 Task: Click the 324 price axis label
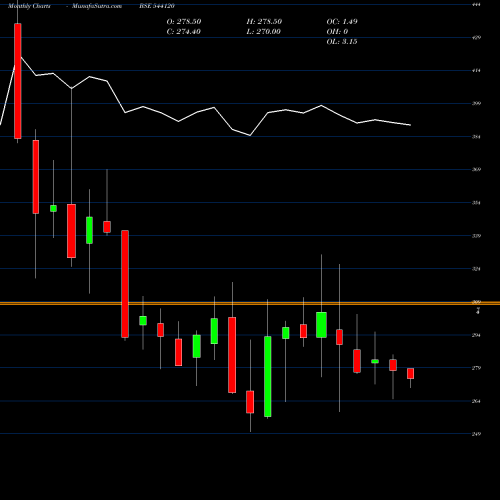pos(476,269)
